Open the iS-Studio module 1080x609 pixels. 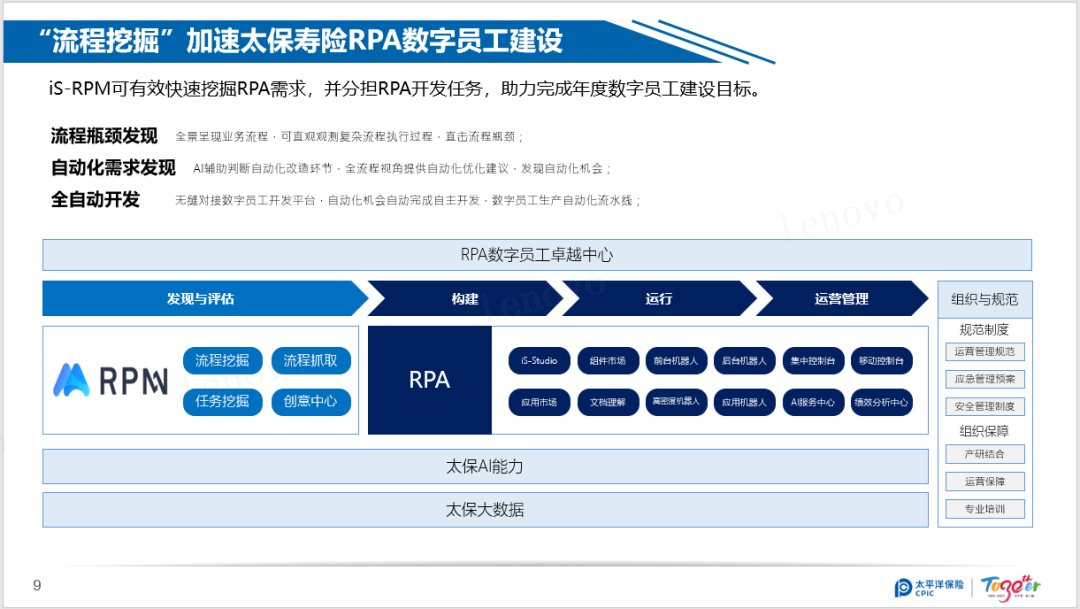(538, 361)
